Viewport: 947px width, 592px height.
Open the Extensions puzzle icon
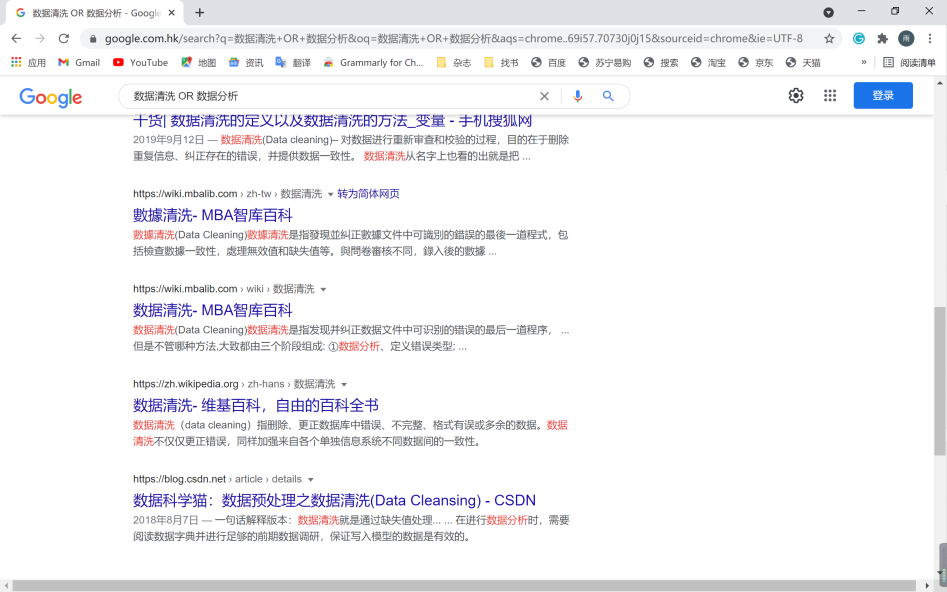(882, 39)
